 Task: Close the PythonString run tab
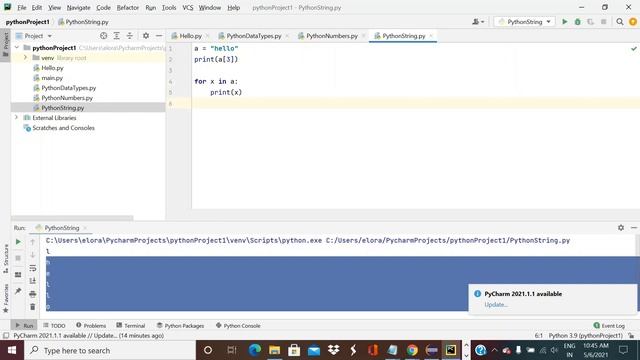click(85, 228)
